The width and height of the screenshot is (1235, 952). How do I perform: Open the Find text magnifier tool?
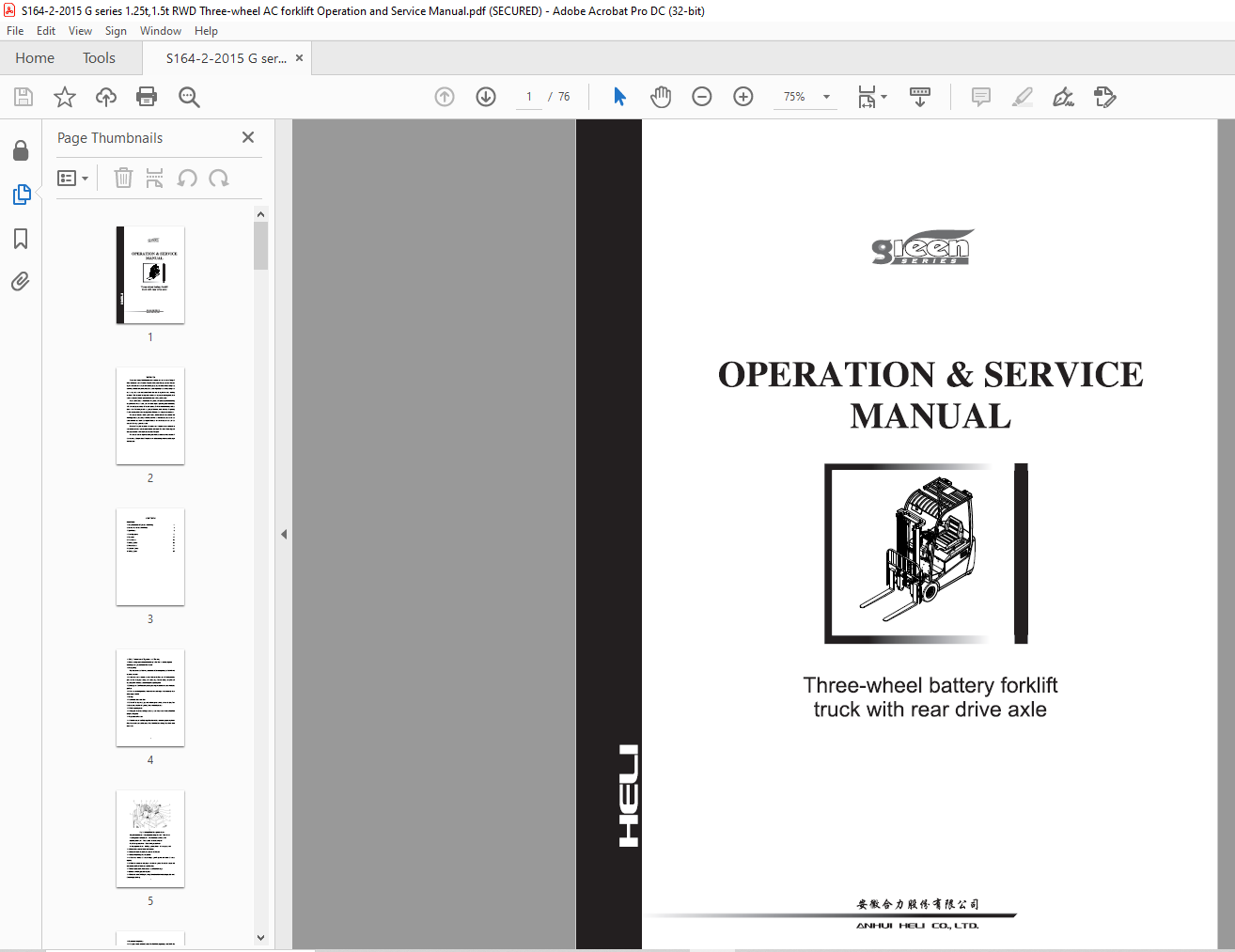189,97
